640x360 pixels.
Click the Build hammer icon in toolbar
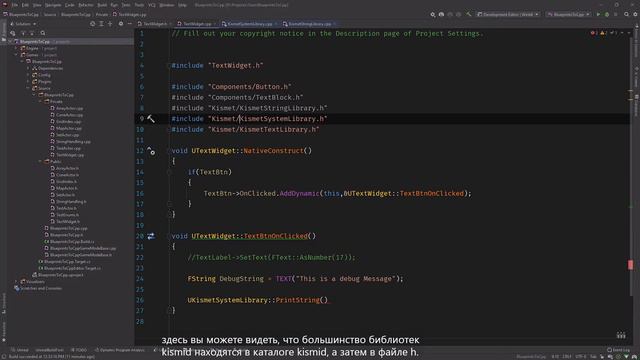(469, 14)
